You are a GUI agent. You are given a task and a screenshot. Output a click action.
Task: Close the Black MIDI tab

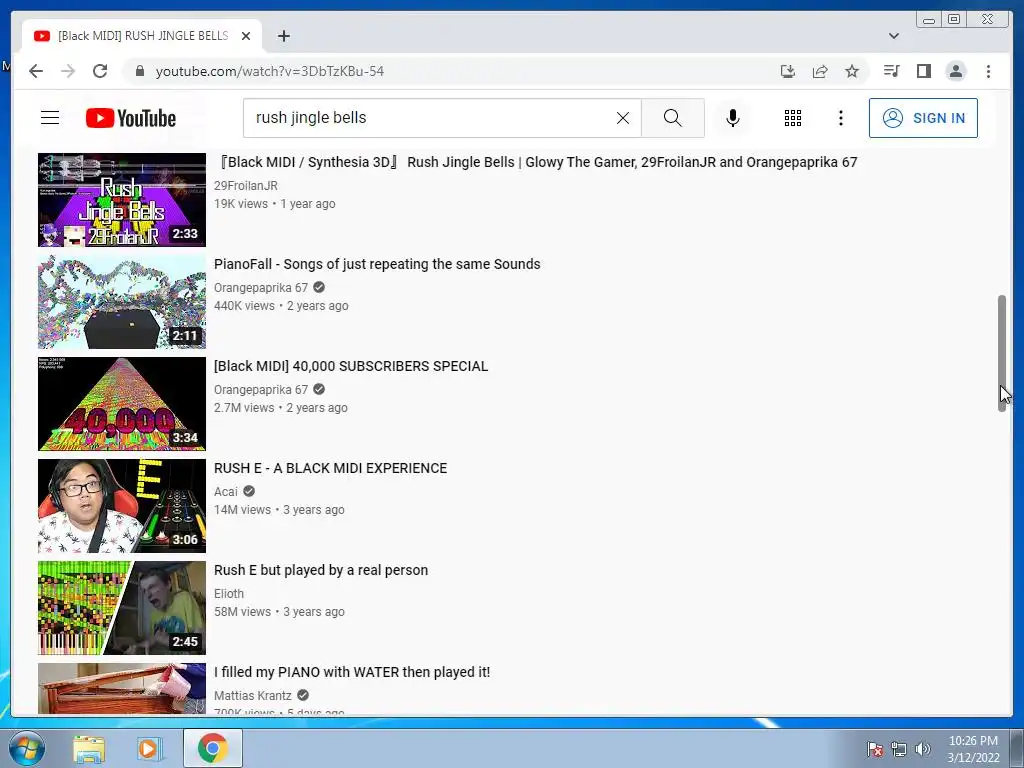[246, 36]
